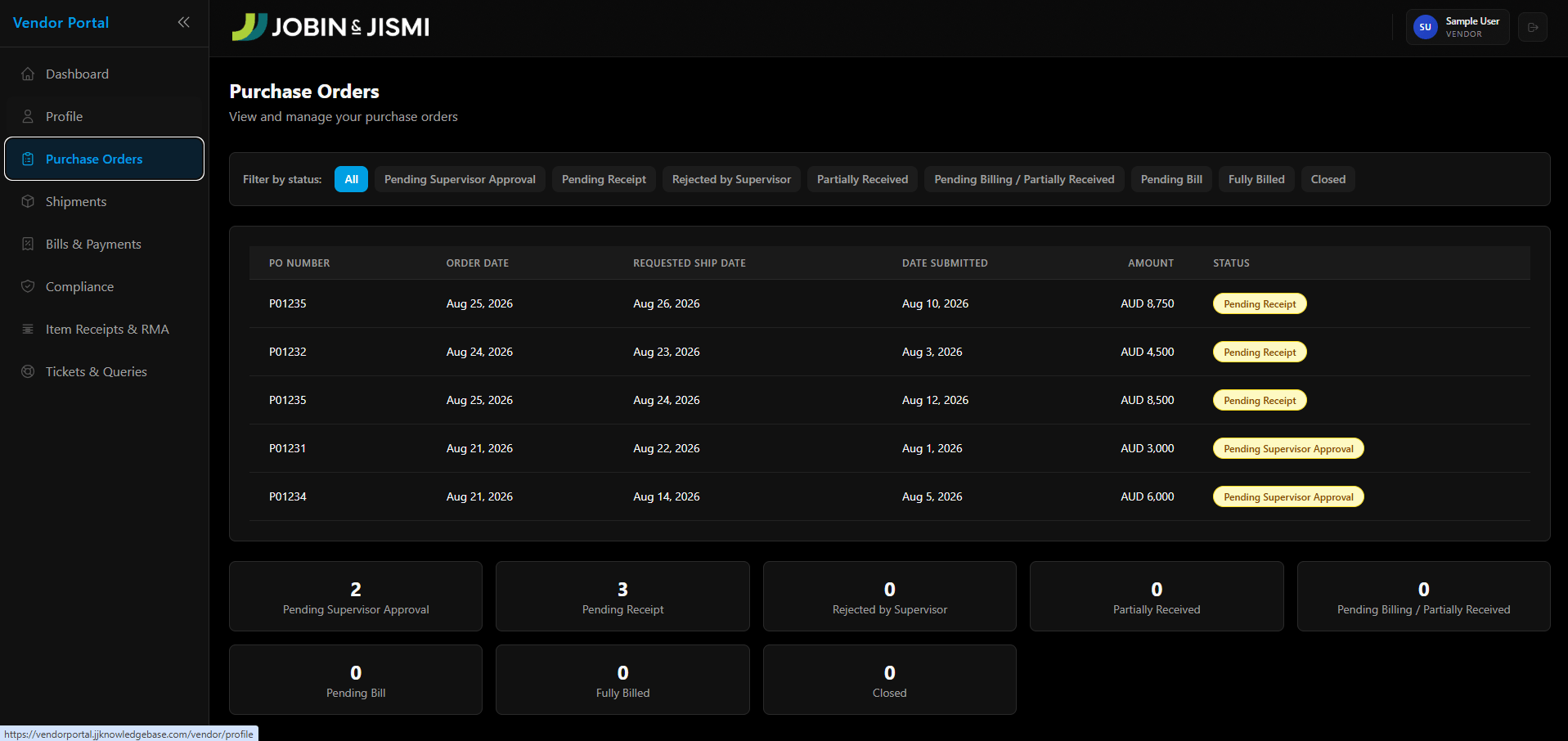This screenshot has height=741, width=1568.
Task: Click the Fully Billed summary card
Action: [x=622, y=680]
